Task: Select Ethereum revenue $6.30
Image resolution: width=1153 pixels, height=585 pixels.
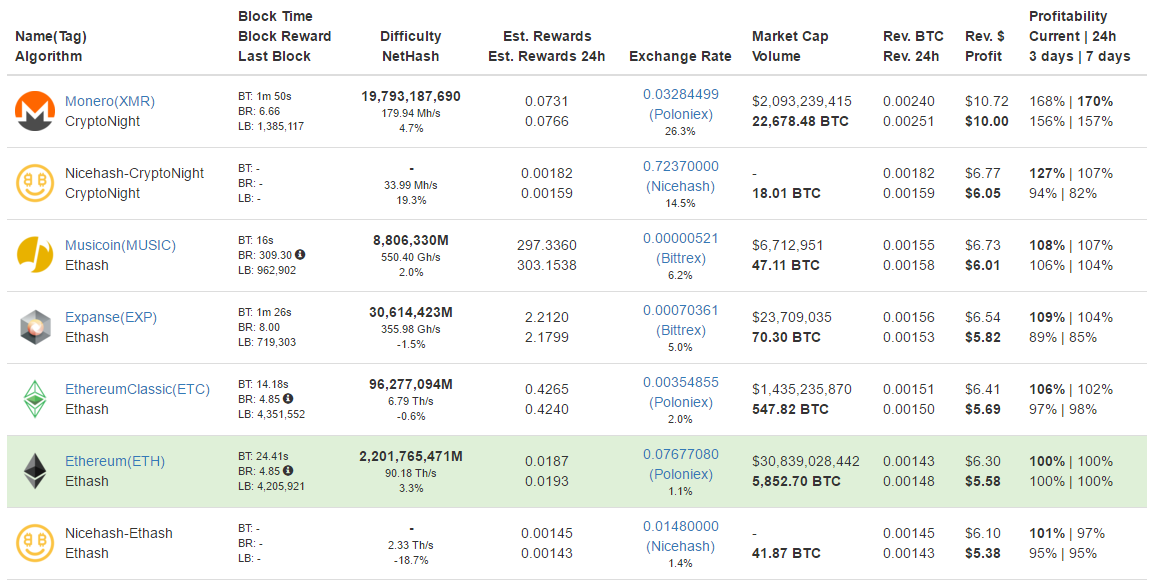Action: 982,462
